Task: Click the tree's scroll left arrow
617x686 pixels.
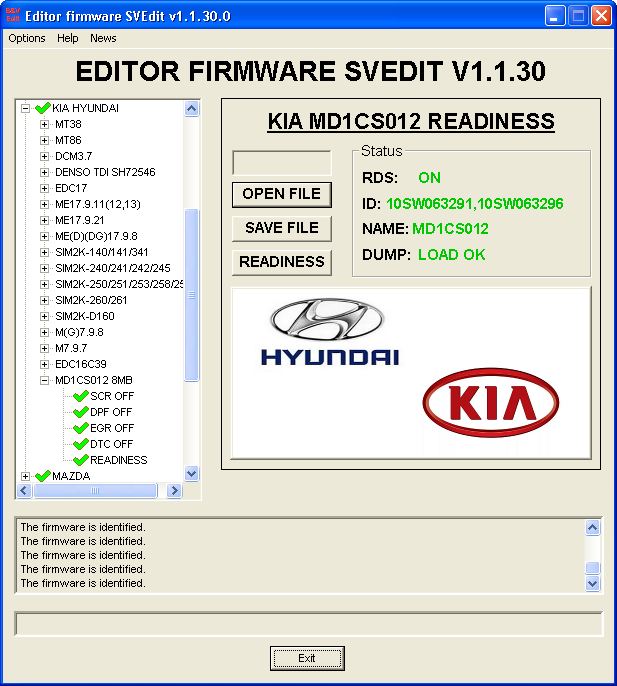Action: 24,491
